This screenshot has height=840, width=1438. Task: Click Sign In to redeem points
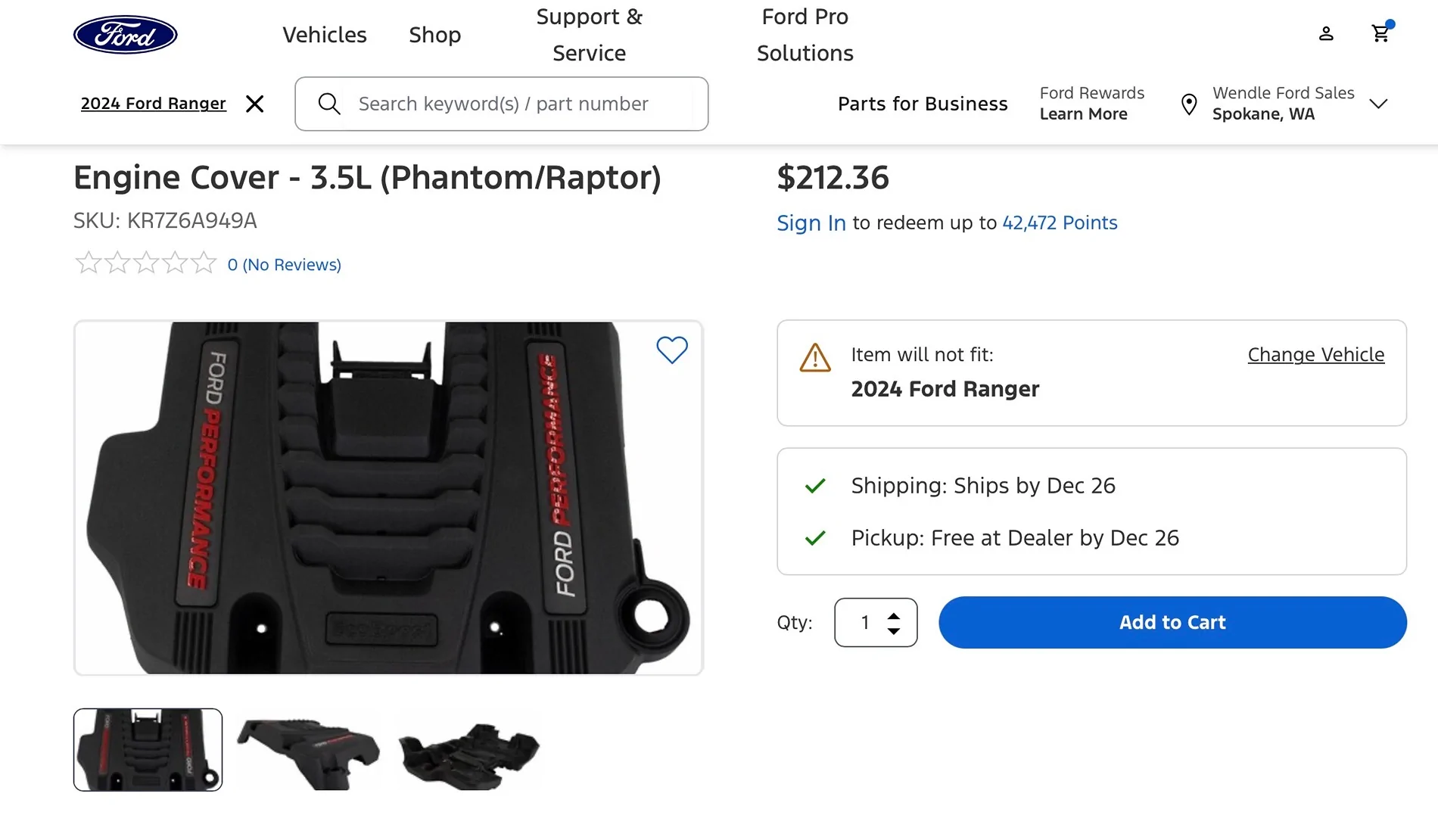(811, 222)
